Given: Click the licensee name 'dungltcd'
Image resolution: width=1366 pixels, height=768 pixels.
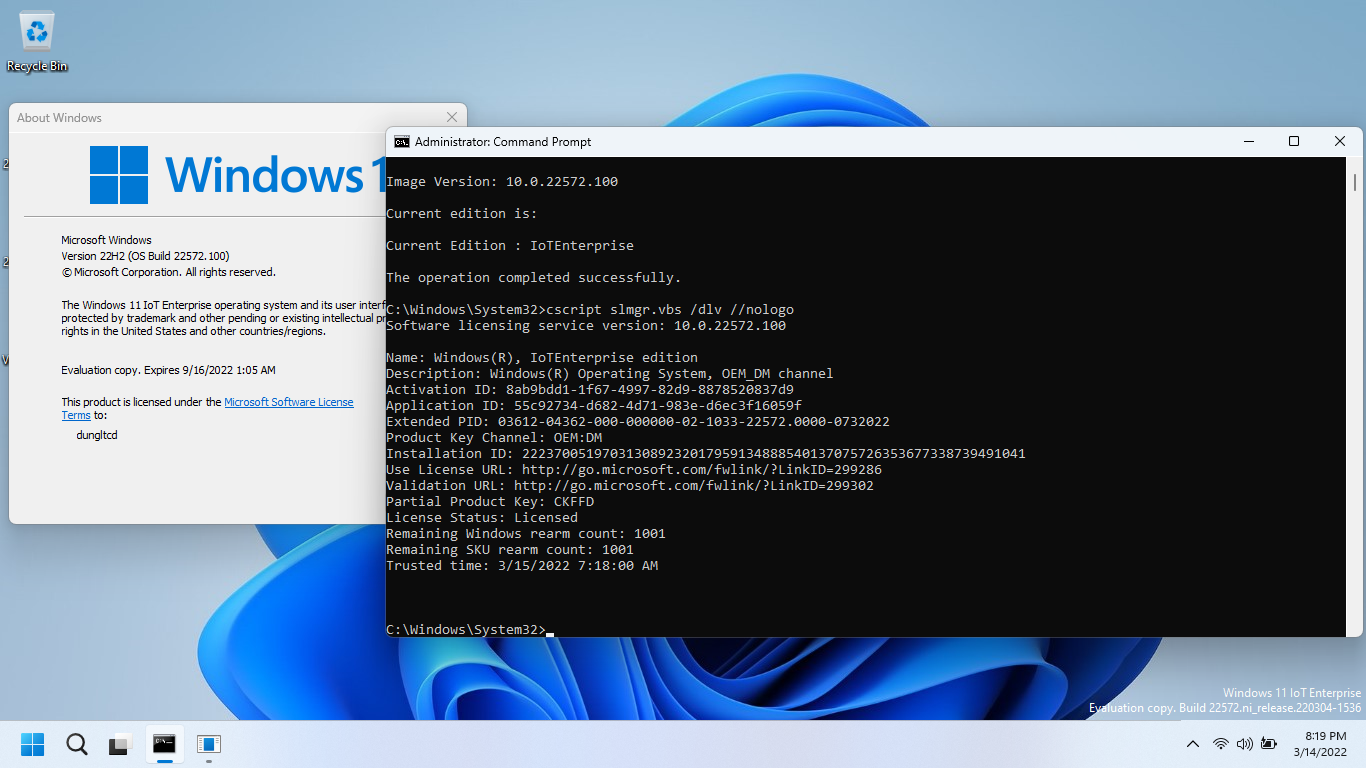Looking at the screenshot, I should tap(97, 435).
